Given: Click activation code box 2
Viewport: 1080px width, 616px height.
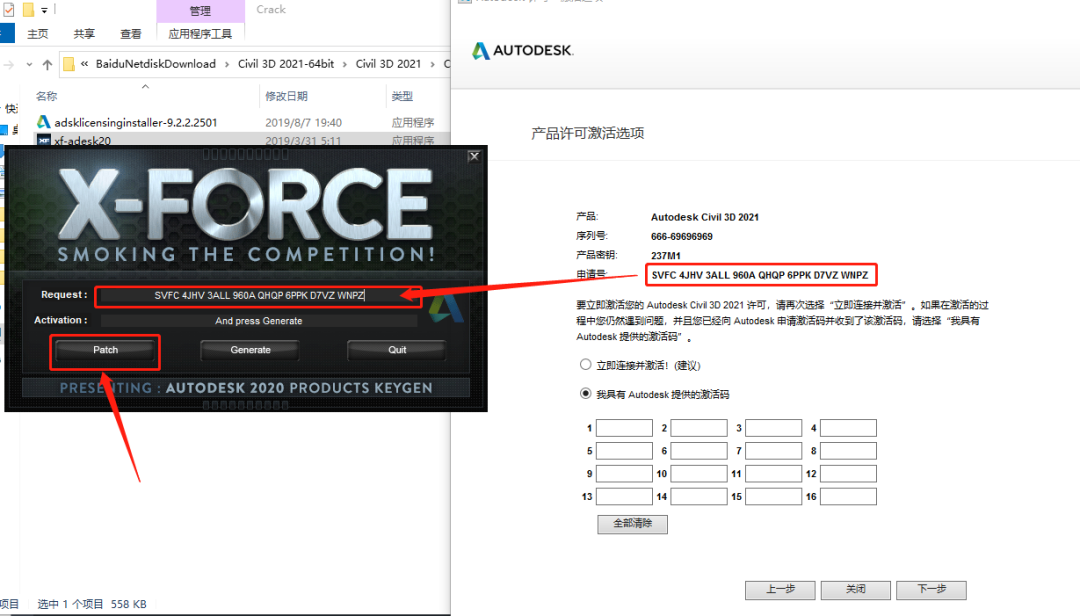Looking at the screenshot, I should pyautogui.click(x=699, y=428).
